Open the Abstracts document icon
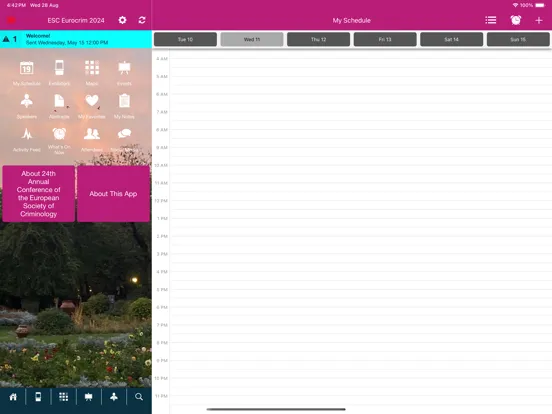This screenshot has width=552, height=414. pyautogui.click(x=59, y=101)
